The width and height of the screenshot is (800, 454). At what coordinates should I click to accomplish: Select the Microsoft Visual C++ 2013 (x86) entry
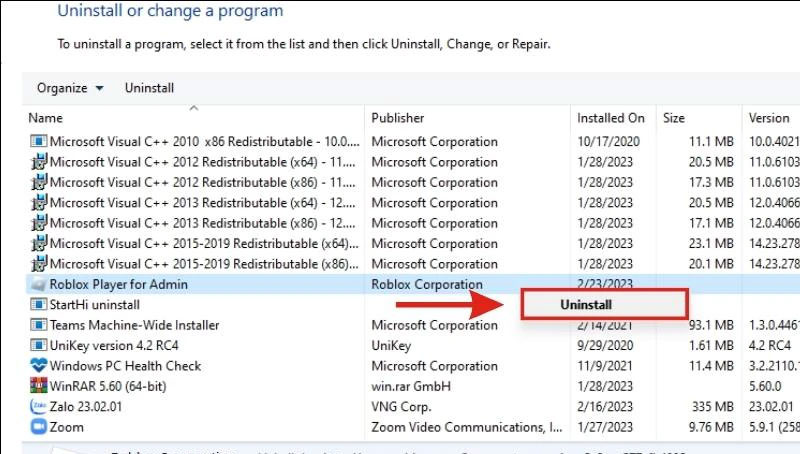click(x=198, y=223)
